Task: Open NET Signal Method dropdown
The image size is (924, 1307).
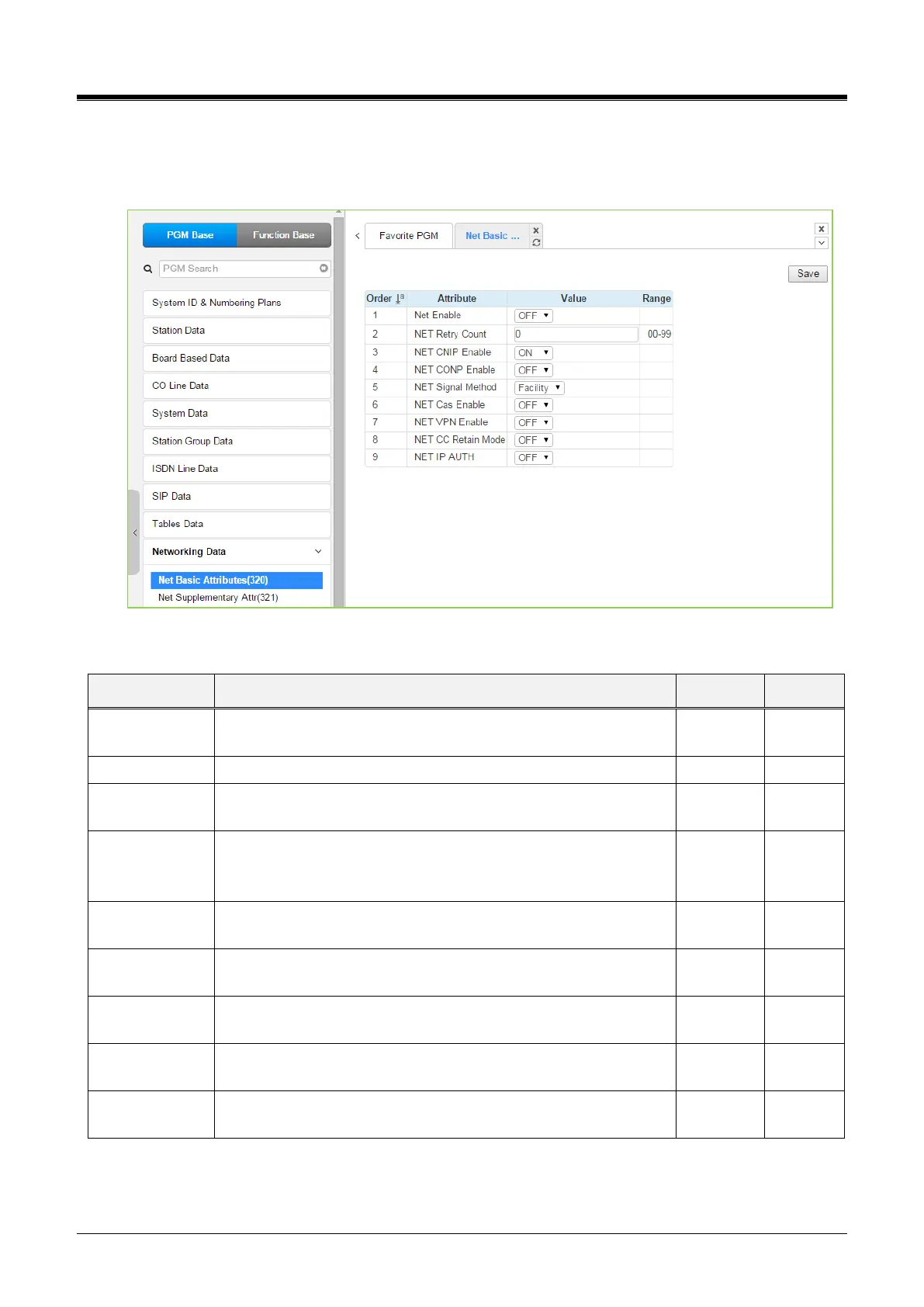Action: pos(539,387)
